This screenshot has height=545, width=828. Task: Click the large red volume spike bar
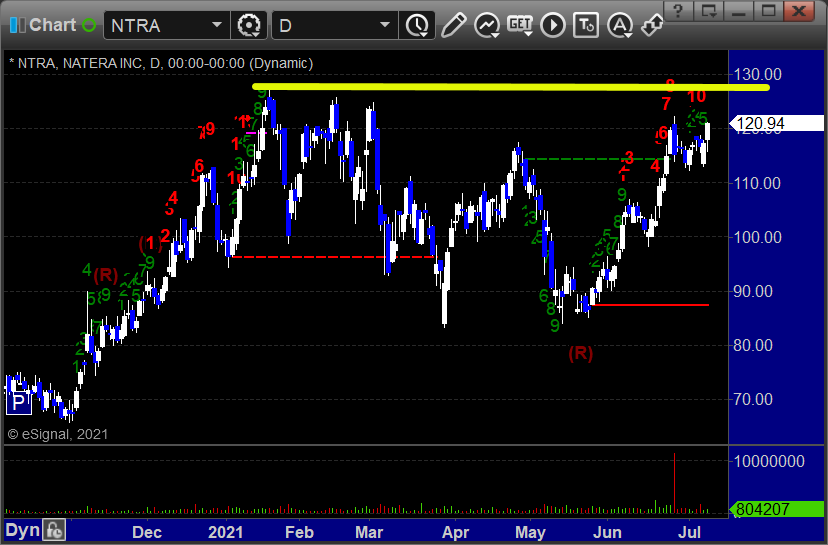[x=674, y=482]
